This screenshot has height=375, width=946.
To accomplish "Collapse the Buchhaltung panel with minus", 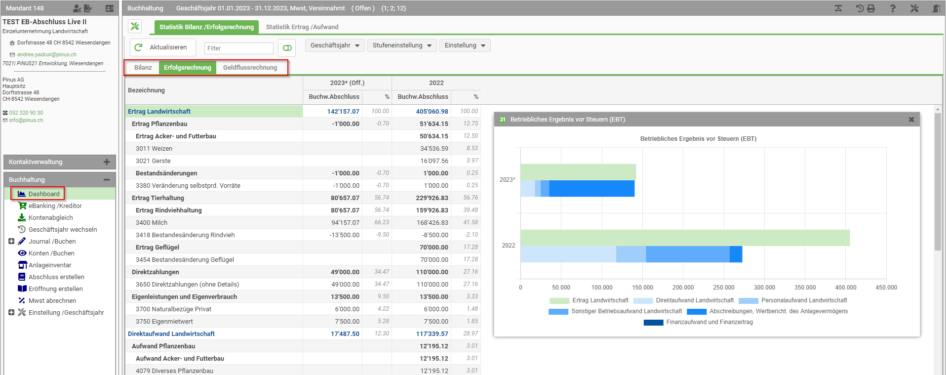I will click(x=107, y=180).
